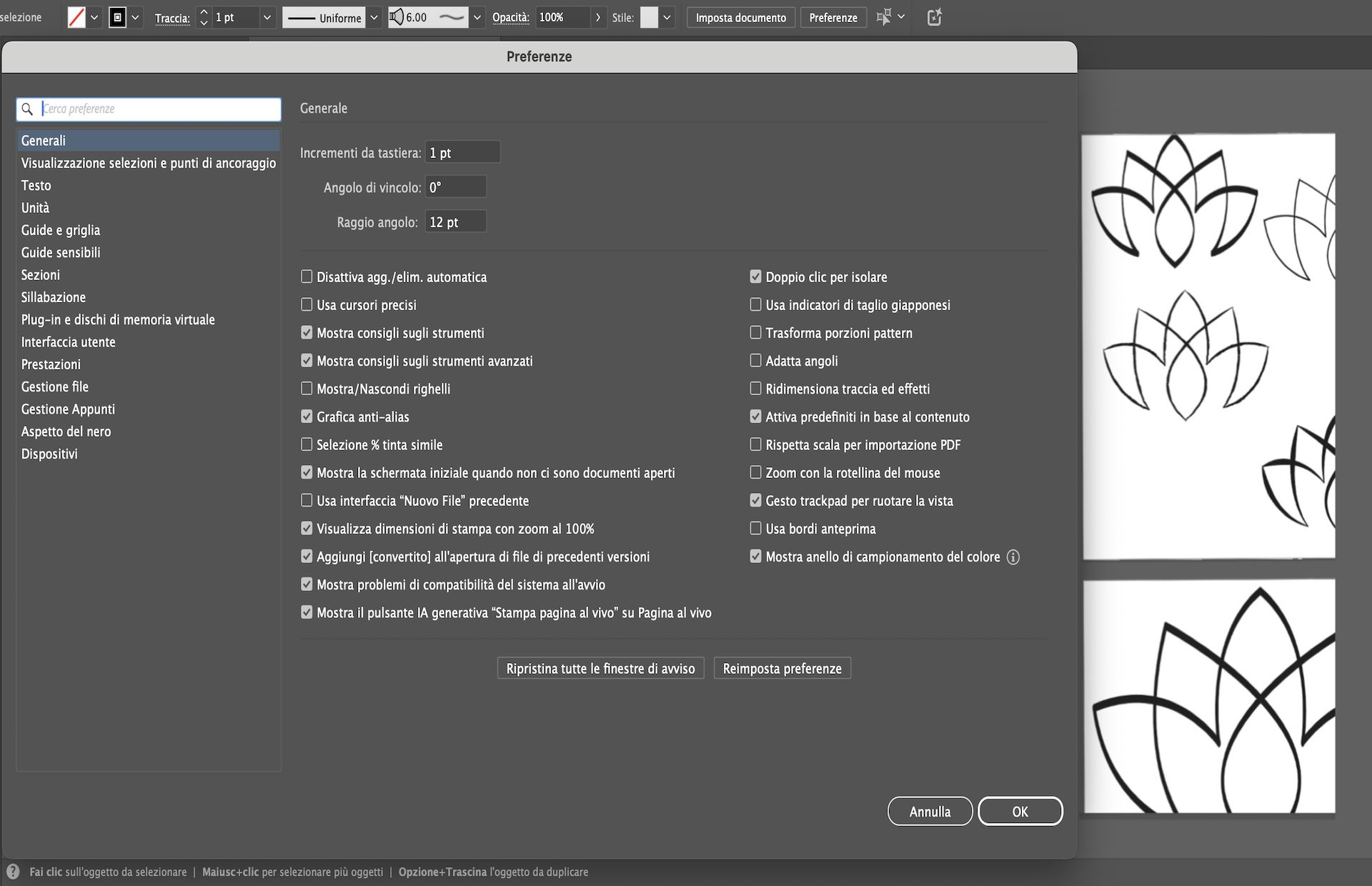Open the Stile dropdown in the control bar
1372x886 pixels.
tap(666, 17)
